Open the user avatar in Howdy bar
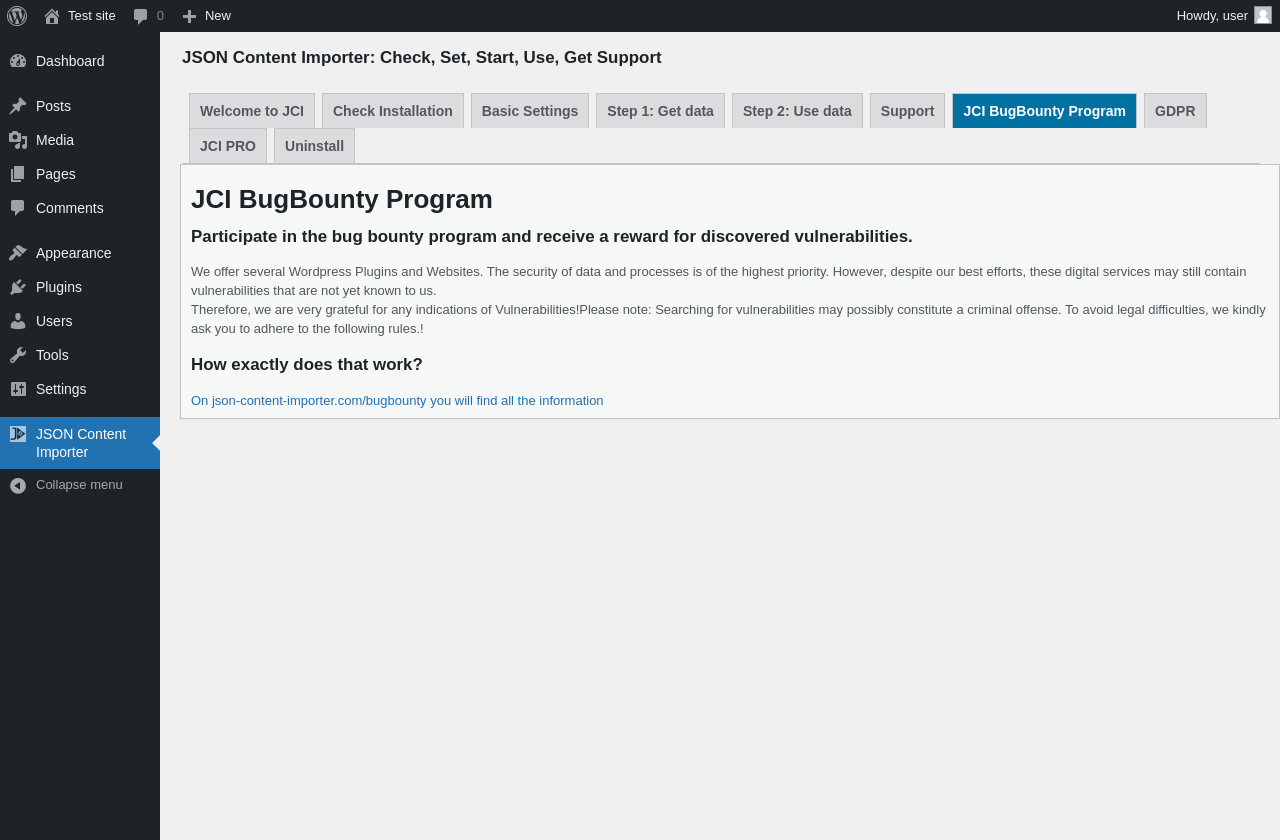The height and width of the screenshot is (840, 1280). (1263, 15)
